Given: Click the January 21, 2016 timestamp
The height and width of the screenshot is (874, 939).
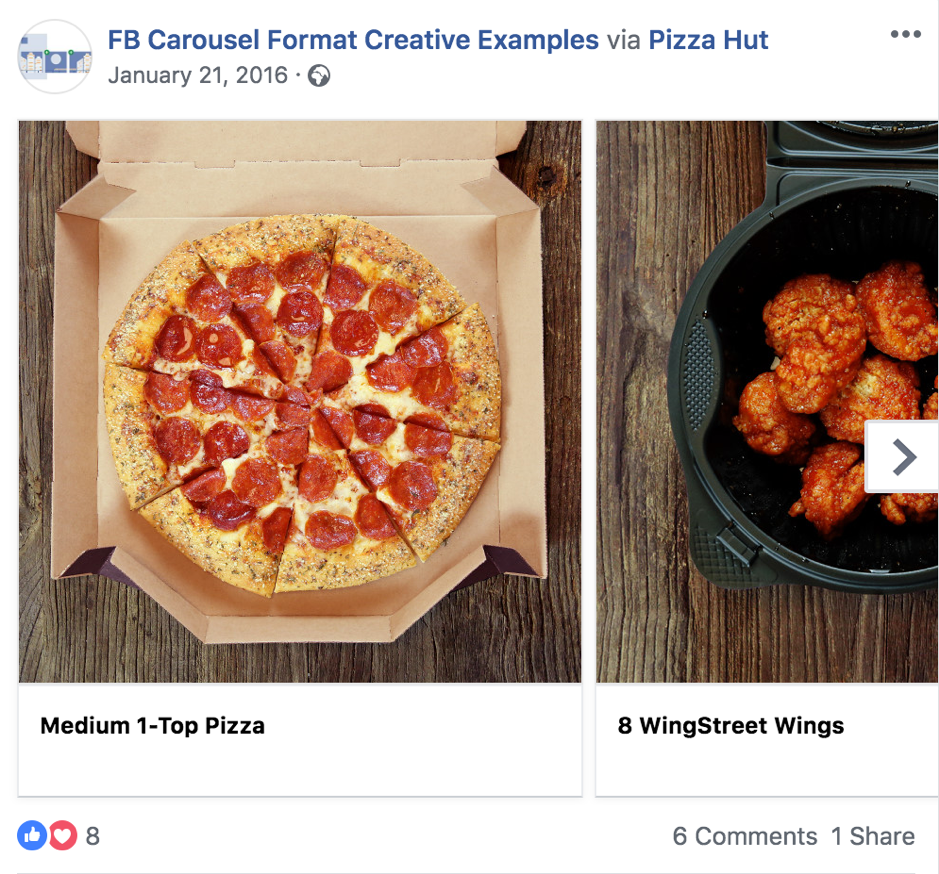Looking at the screenshot, I should click(197, 76).
